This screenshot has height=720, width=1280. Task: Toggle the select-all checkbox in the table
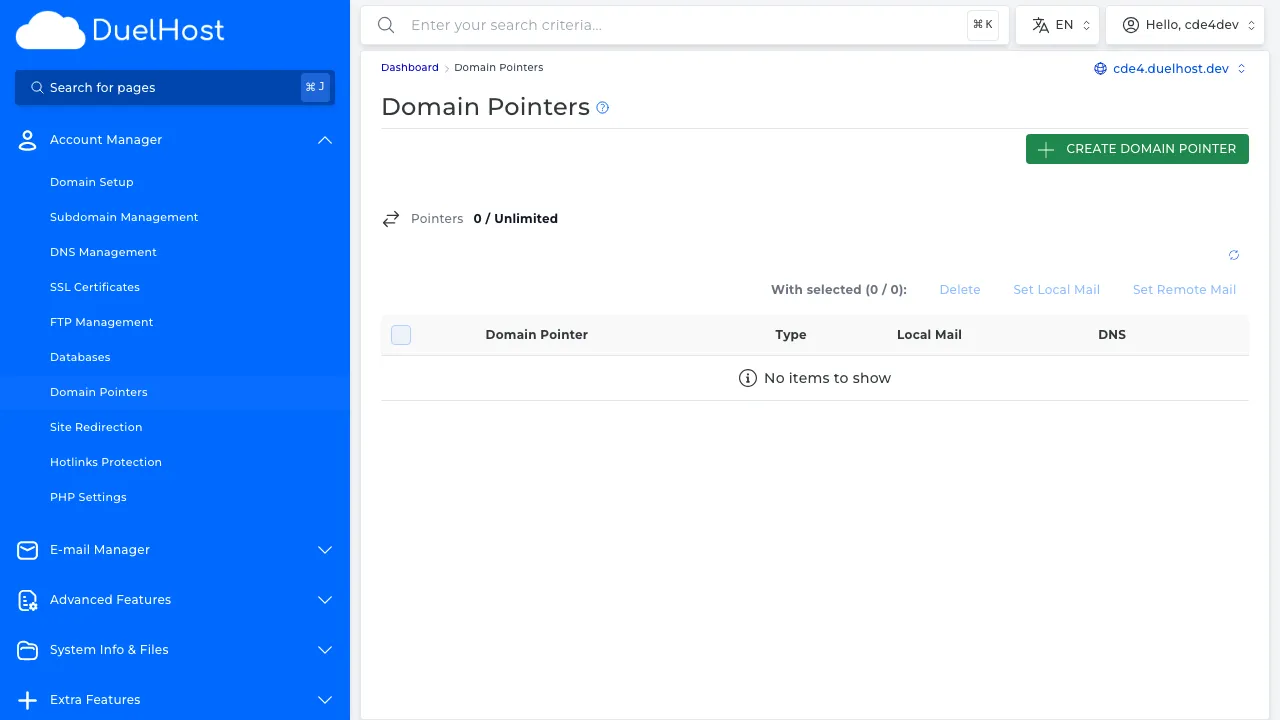(401, 335)
